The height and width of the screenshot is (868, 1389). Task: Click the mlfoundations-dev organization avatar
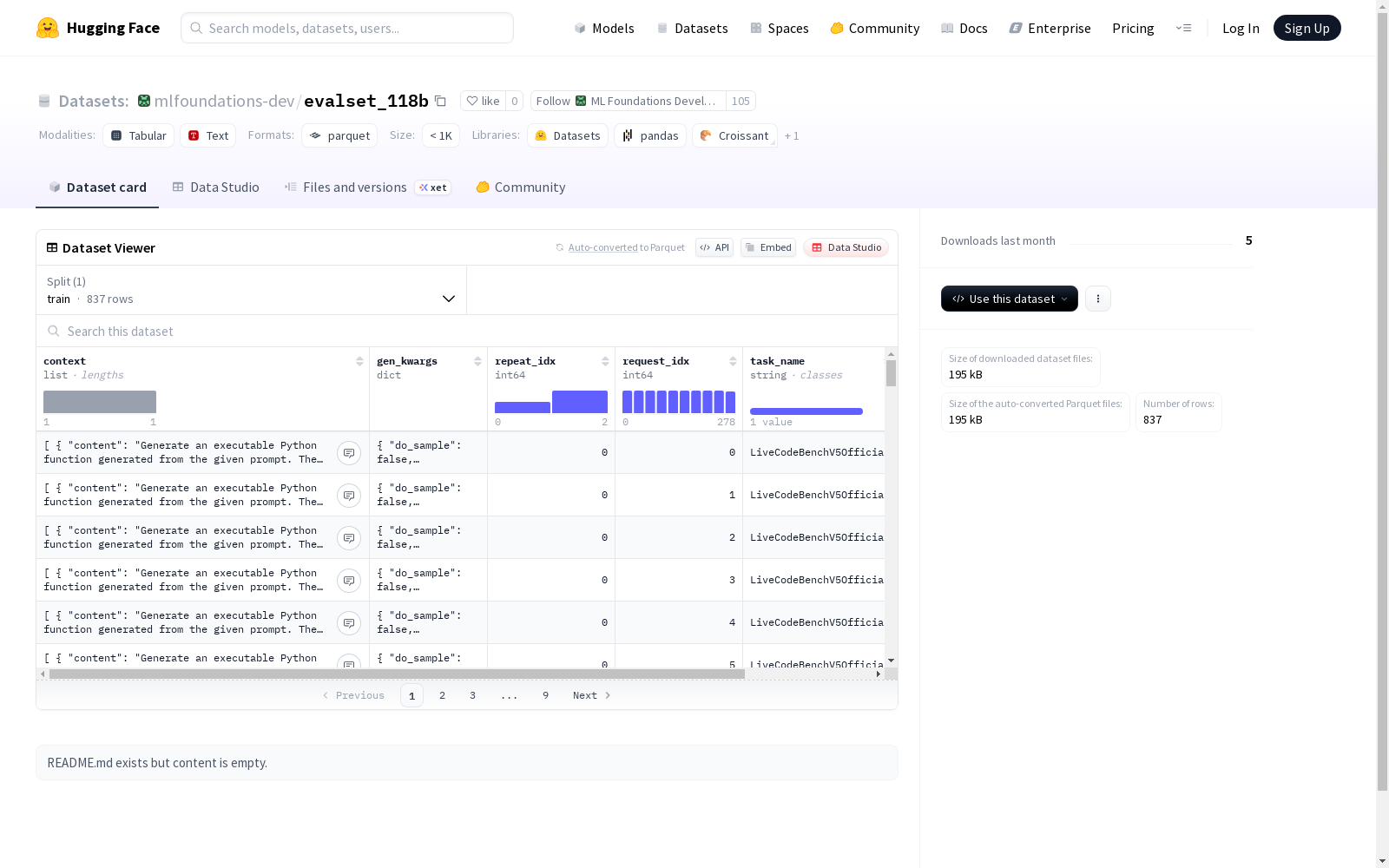(x=144, y=101)
